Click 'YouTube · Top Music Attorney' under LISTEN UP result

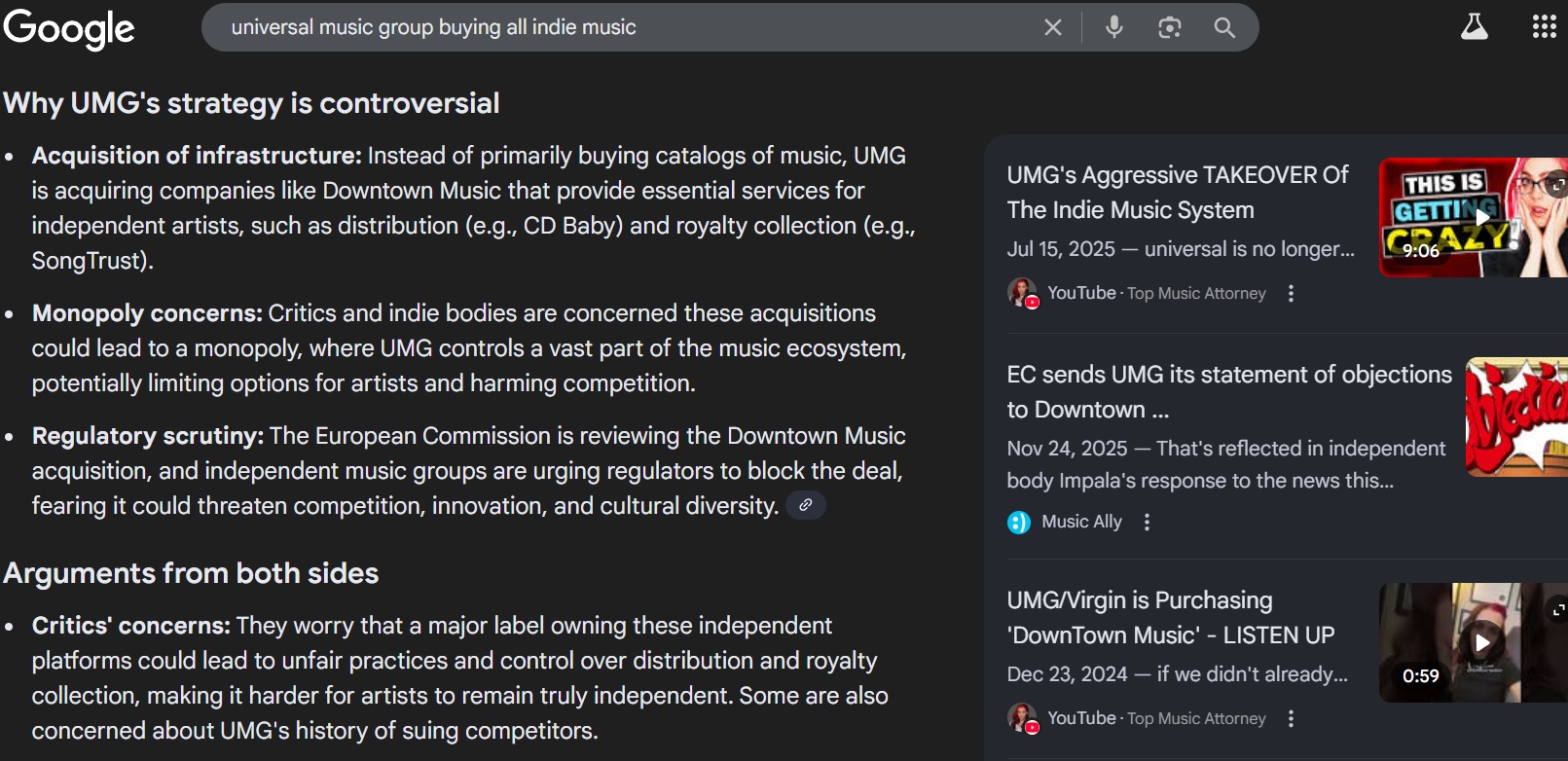click(1156, 719)
